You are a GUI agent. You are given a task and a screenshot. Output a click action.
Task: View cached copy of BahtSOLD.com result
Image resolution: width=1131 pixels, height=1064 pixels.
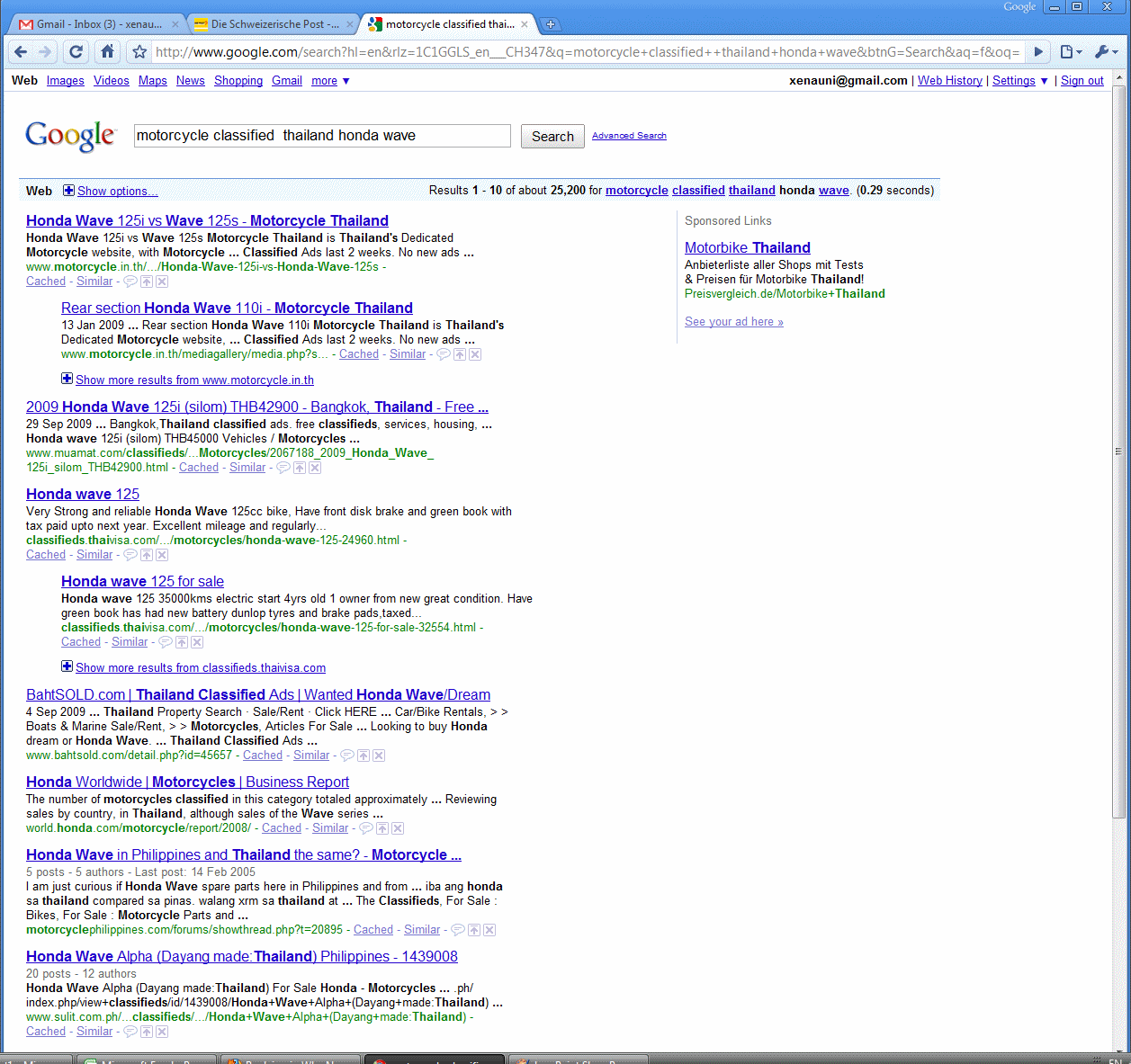tap(263, 756)
